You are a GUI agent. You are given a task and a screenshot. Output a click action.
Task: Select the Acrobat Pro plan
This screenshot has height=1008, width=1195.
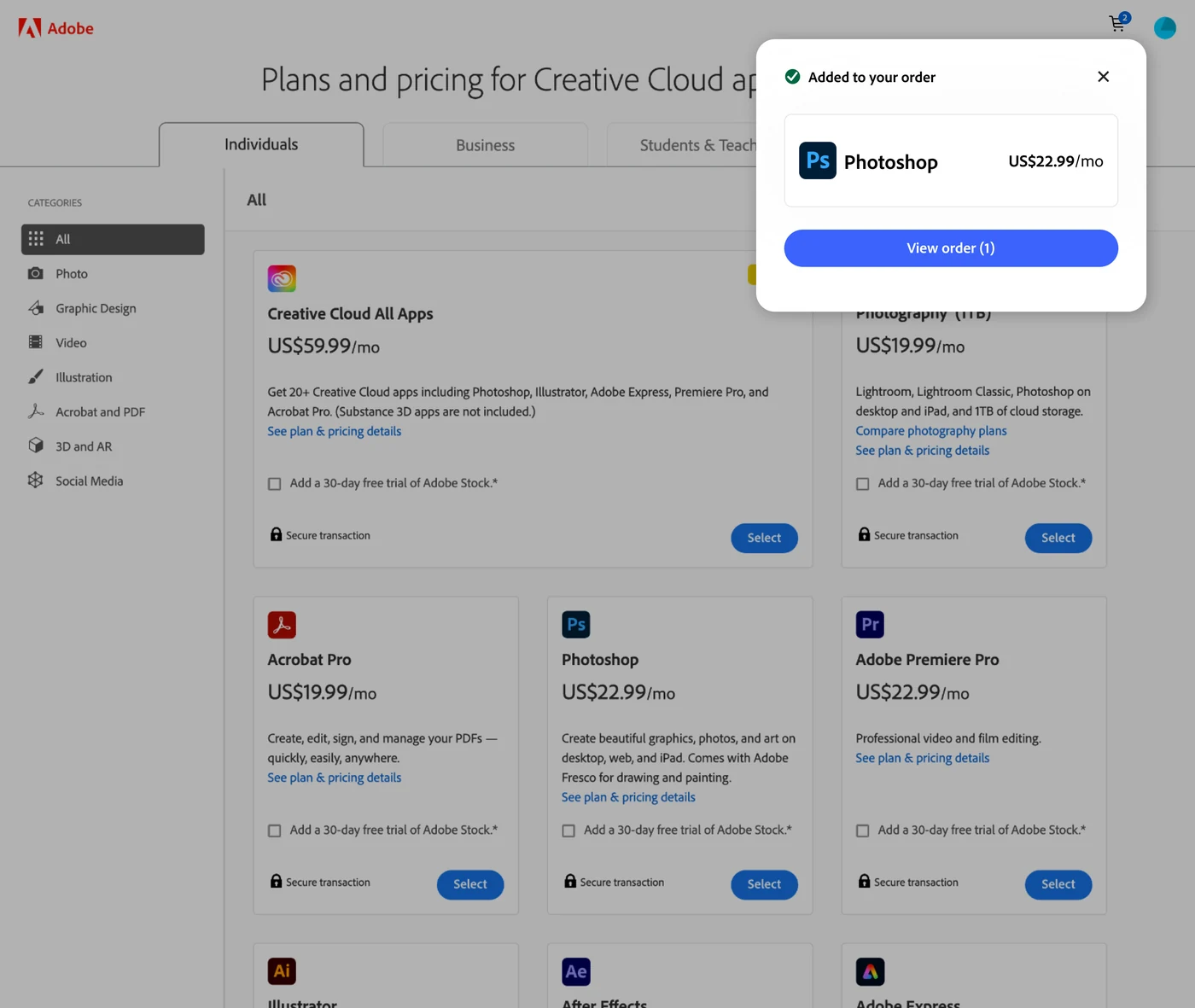[x=470, y=884]
